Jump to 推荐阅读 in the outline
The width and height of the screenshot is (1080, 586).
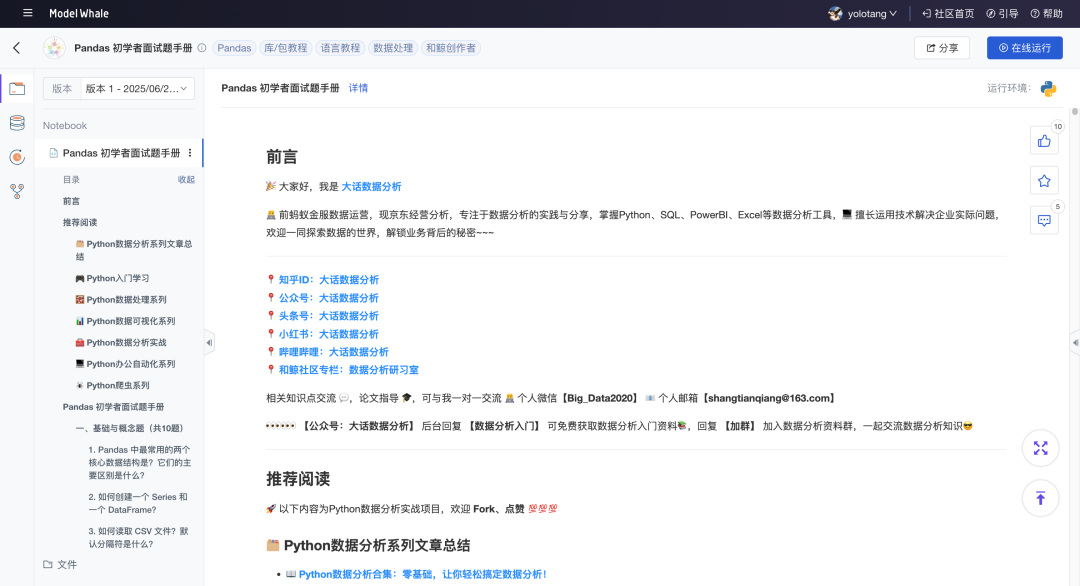tap(80, 222)
